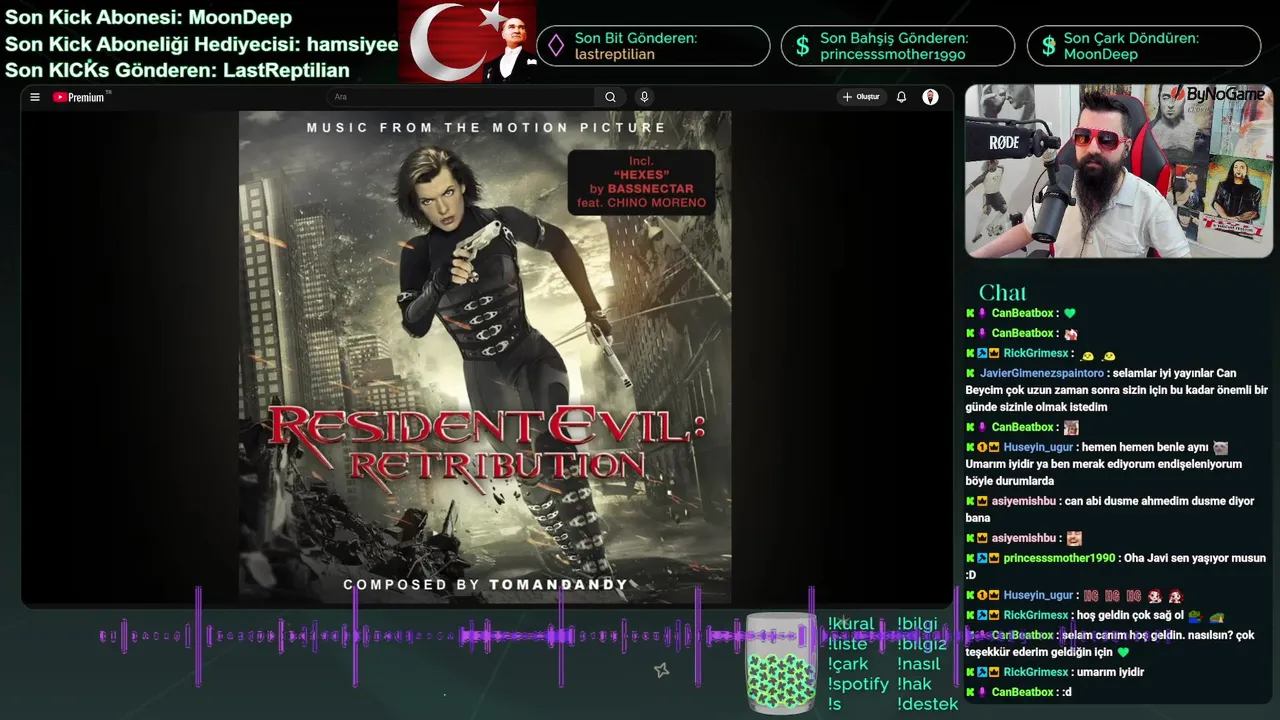The width and height of the screenshot is (1280, 720).
Task: Click the streamer webcam feed
Action: [1118, 171]
